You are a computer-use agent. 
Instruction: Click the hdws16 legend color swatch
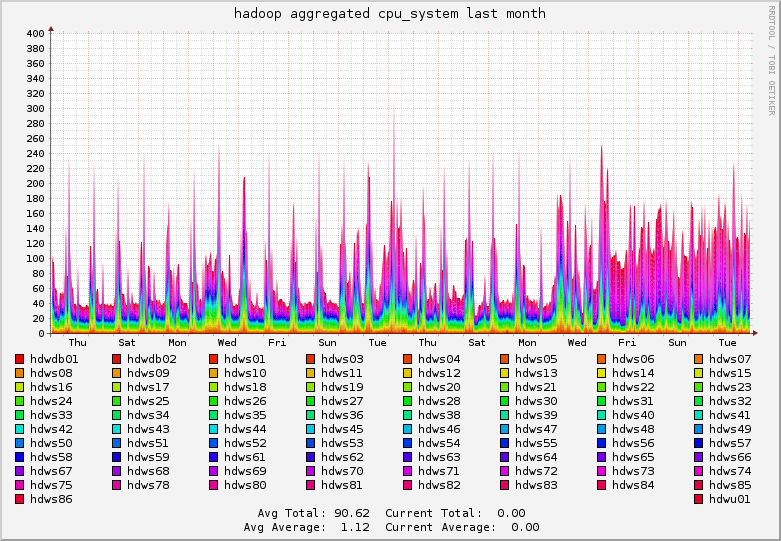pyautogui.click(x=19, y=387)
